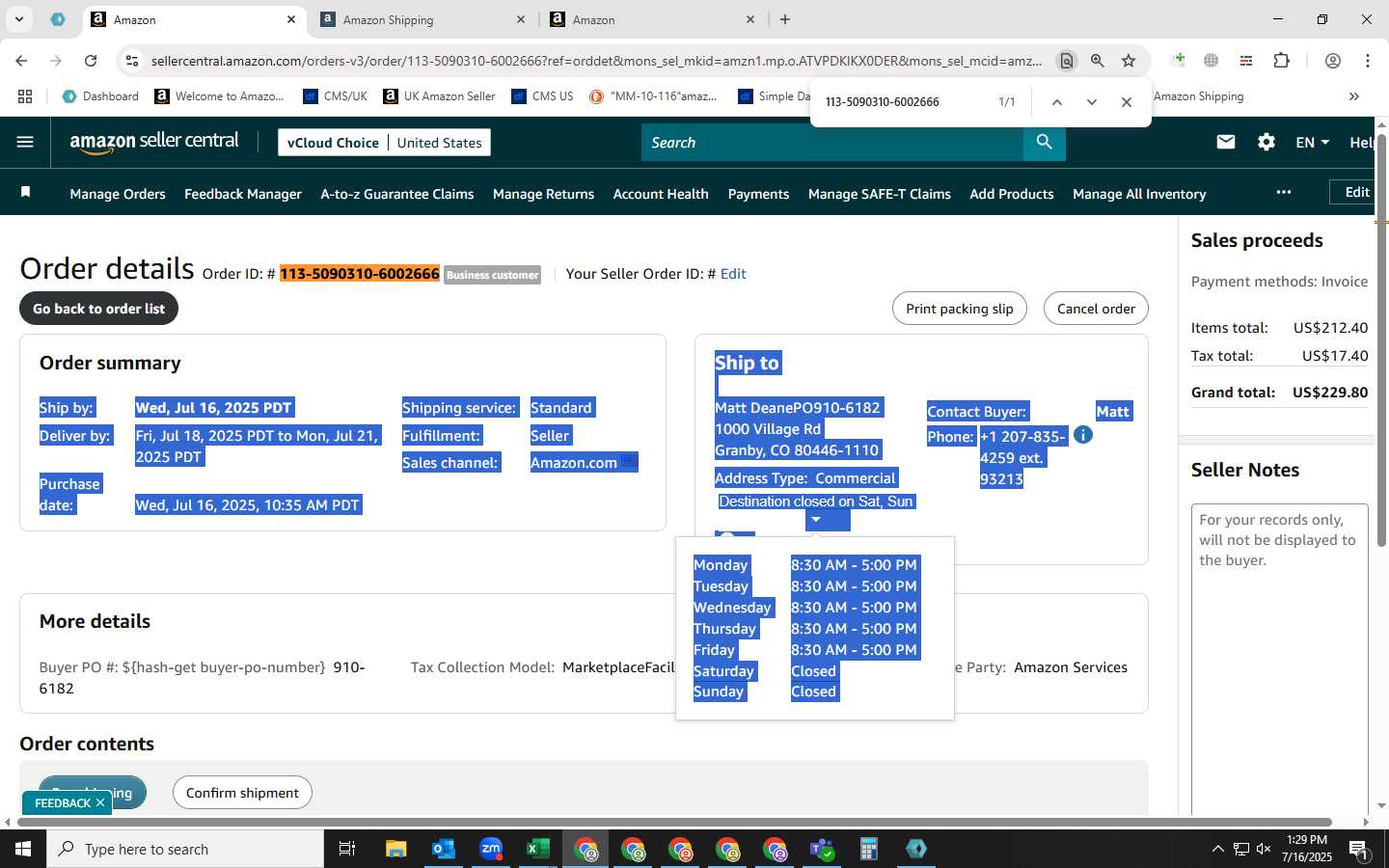Open File Explorer from the taskbar
The image size is (1389, 868).
click(396, 849)
